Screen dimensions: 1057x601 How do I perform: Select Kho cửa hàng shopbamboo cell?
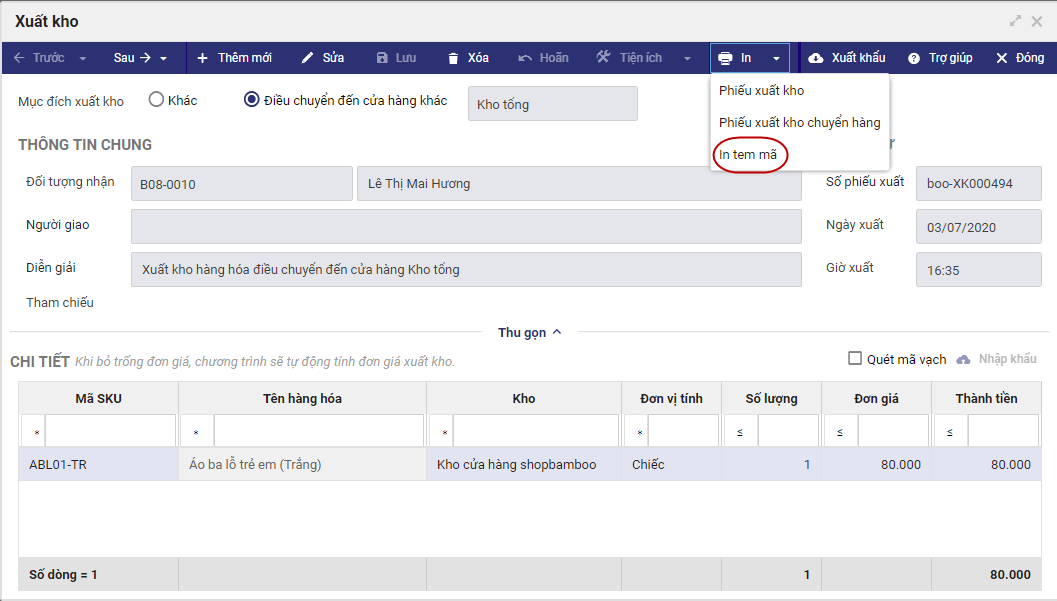524,464
